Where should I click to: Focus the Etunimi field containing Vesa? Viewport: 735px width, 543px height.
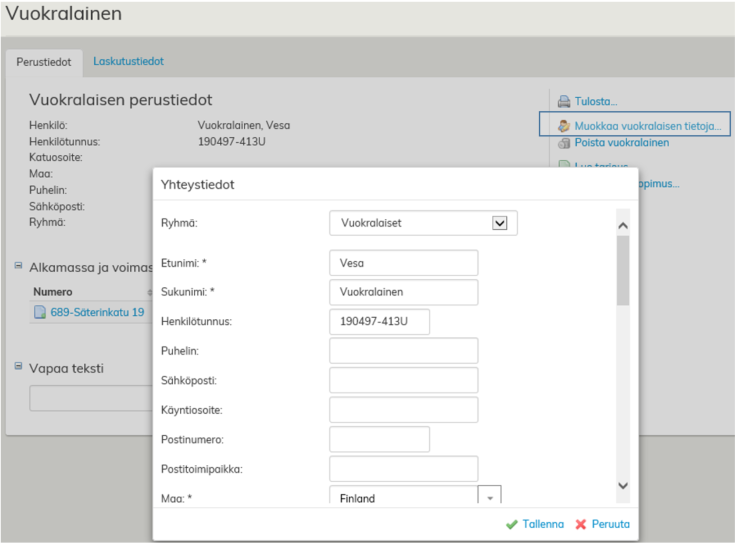click(403, 263)
